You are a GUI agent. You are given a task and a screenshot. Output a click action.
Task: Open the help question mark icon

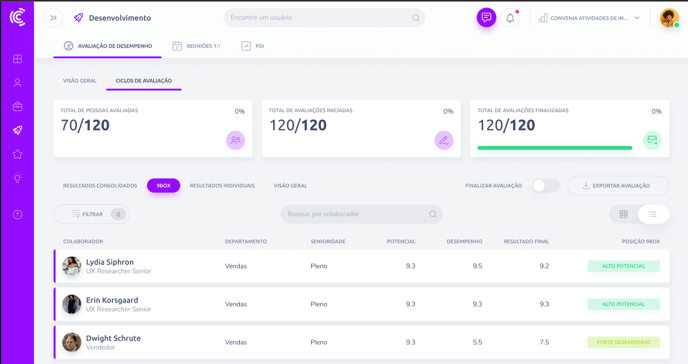(18, 214)
